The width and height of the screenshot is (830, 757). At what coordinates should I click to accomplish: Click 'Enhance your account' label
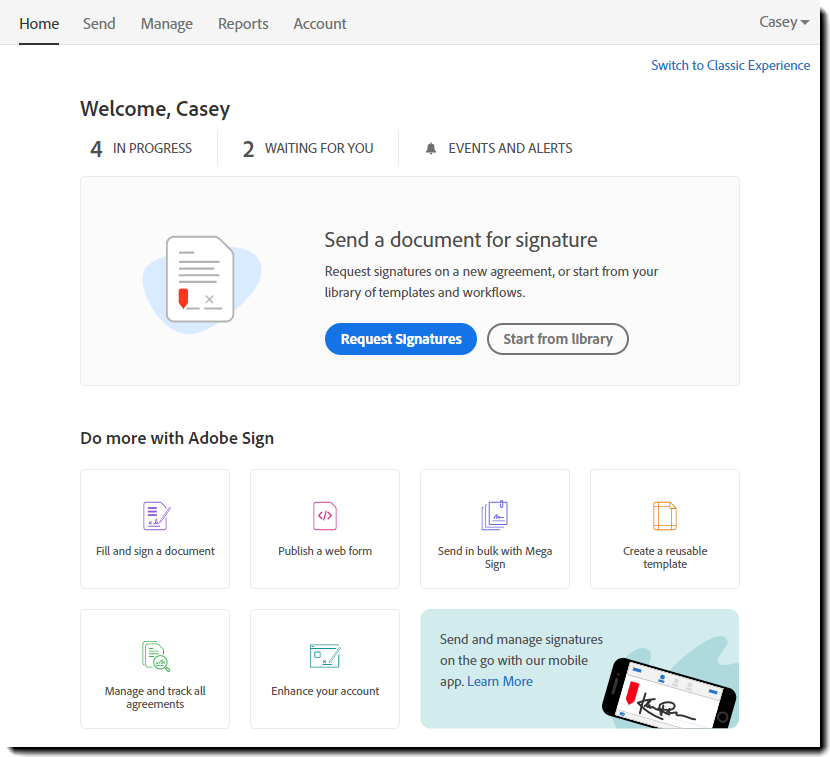click(325, 691)
